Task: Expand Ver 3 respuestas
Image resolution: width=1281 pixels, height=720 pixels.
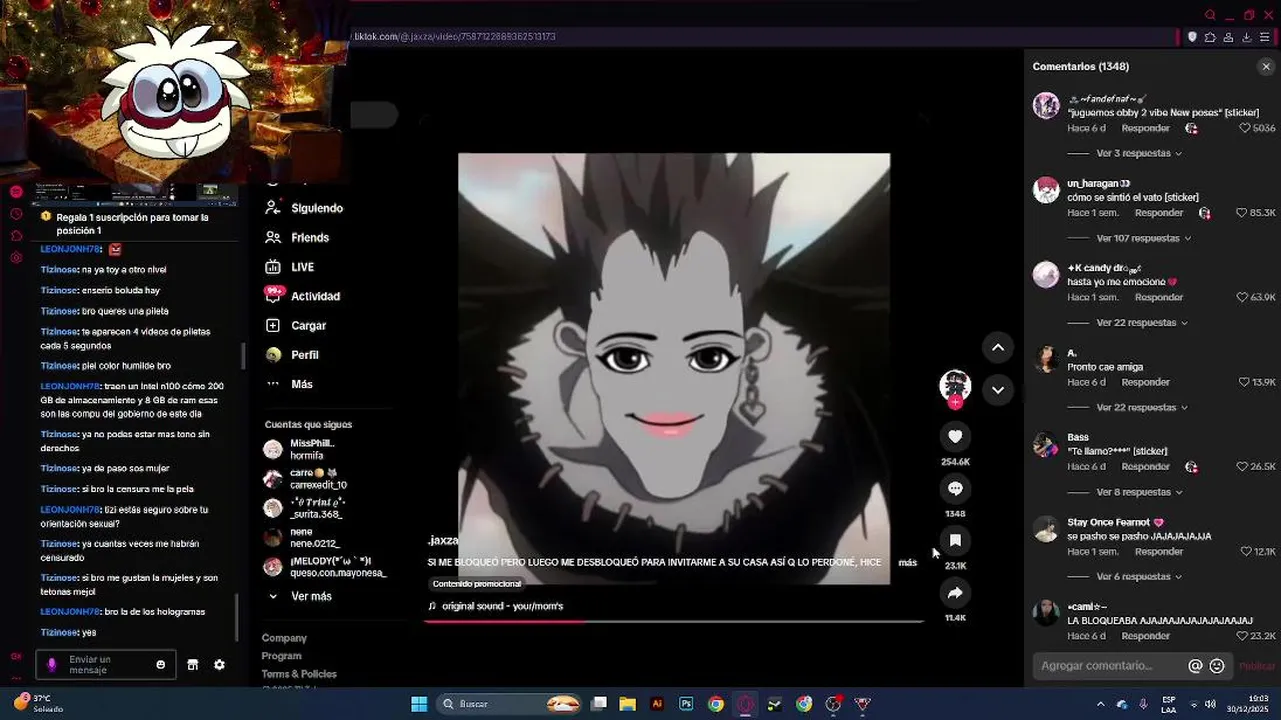Action: click(x=1139, y=154)
